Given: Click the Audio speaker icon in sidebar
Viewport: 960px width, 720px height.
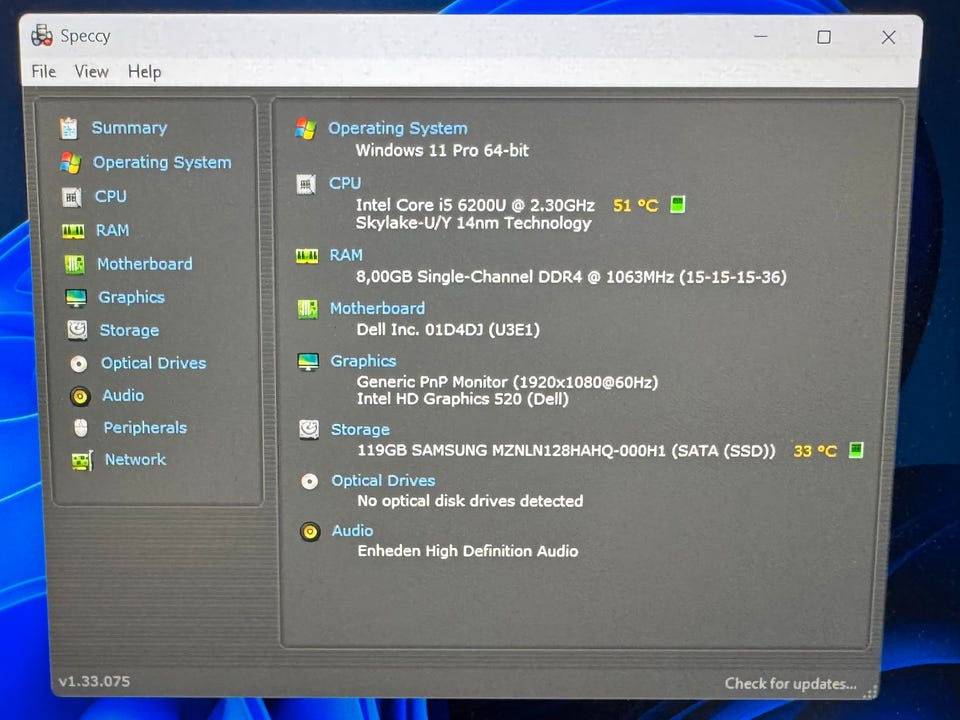Looking at the screenshot, I should [80, 396].
